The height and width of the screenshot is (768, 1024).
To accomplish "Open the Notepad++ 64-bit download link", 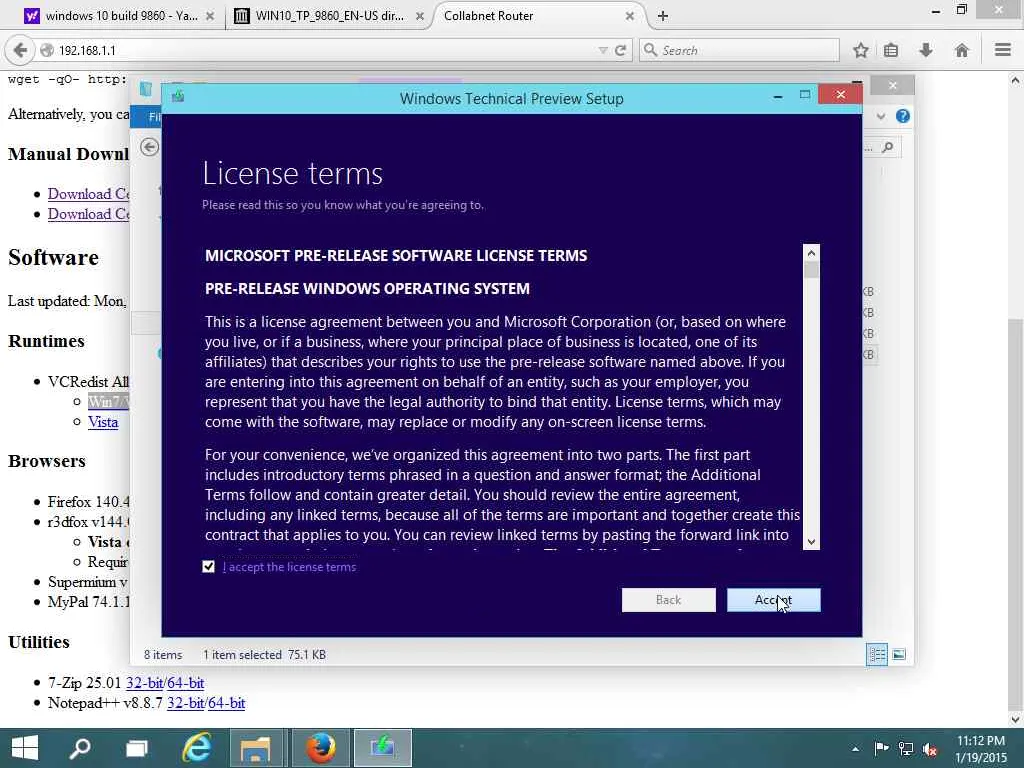I will (227, 703).
